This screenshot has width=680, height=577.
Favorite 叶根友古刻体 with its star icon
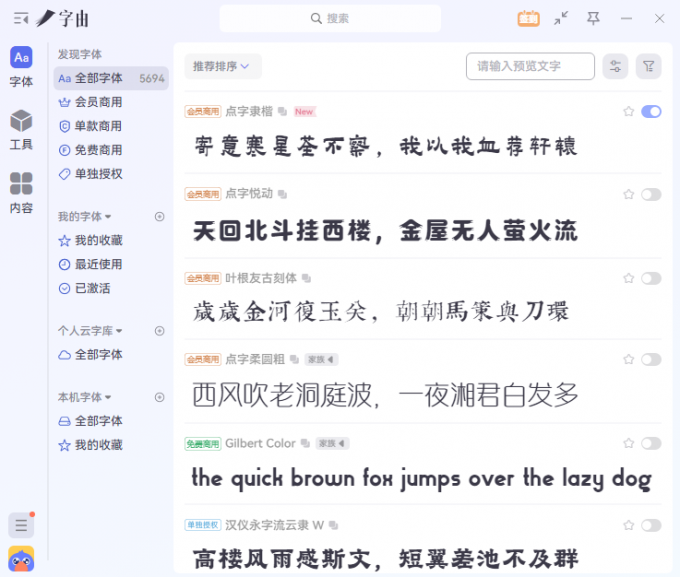point(628,278)
